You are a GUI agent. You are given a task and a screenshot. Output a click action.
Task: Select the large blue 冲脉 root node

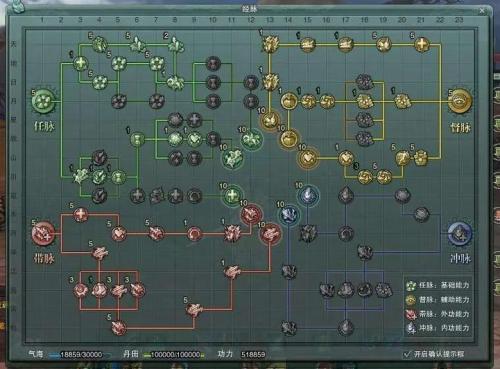tap(460, 234)
